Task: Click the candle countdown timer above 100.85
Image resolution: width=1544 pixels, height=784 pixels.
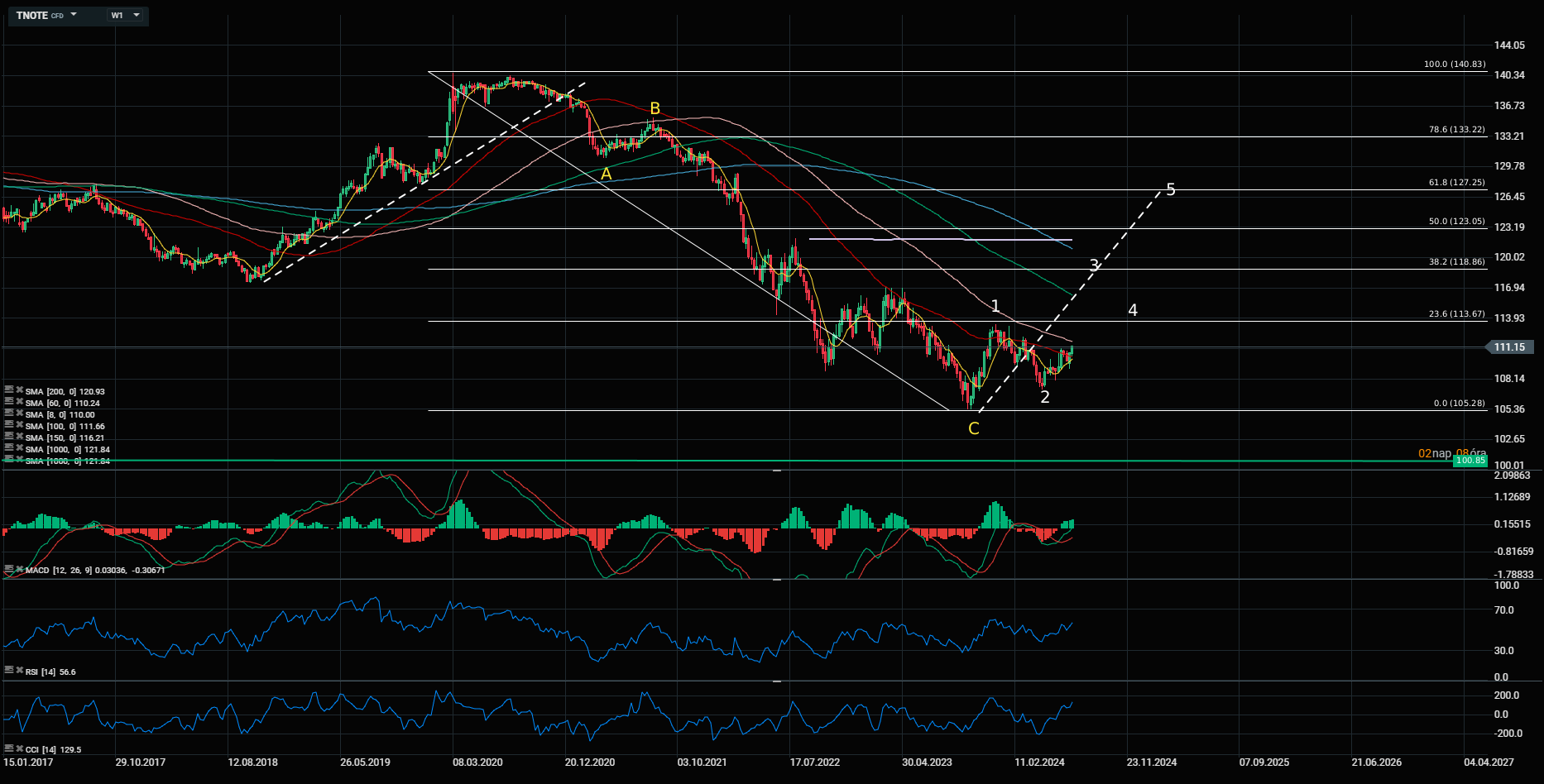Action: pos(1452,453)
